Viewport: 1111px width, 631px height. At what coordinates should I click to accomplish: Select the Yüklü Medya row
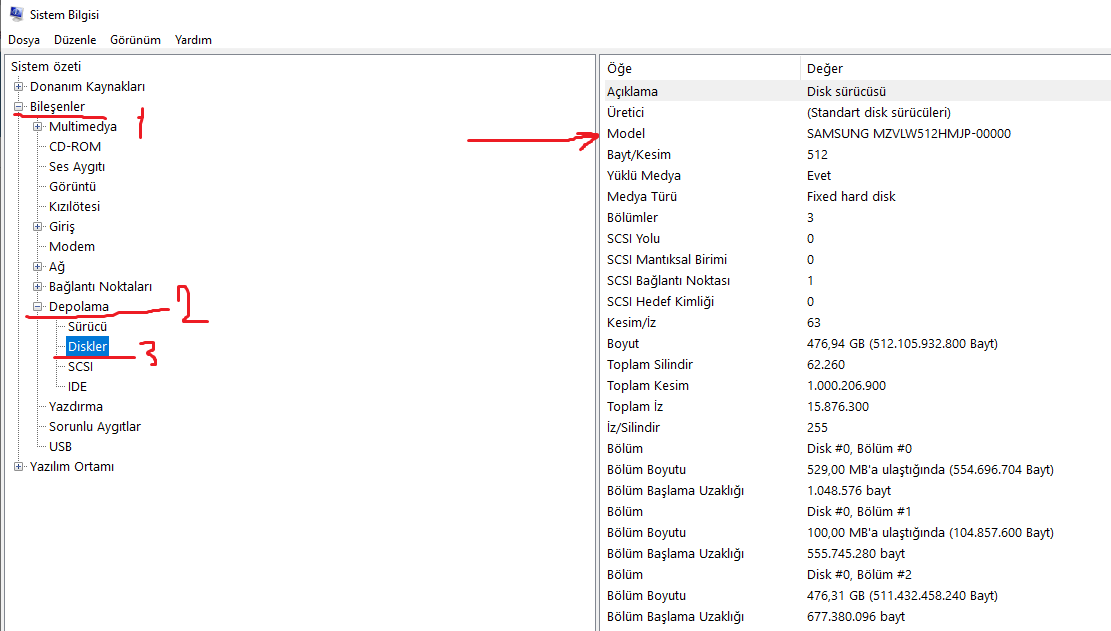855,176
